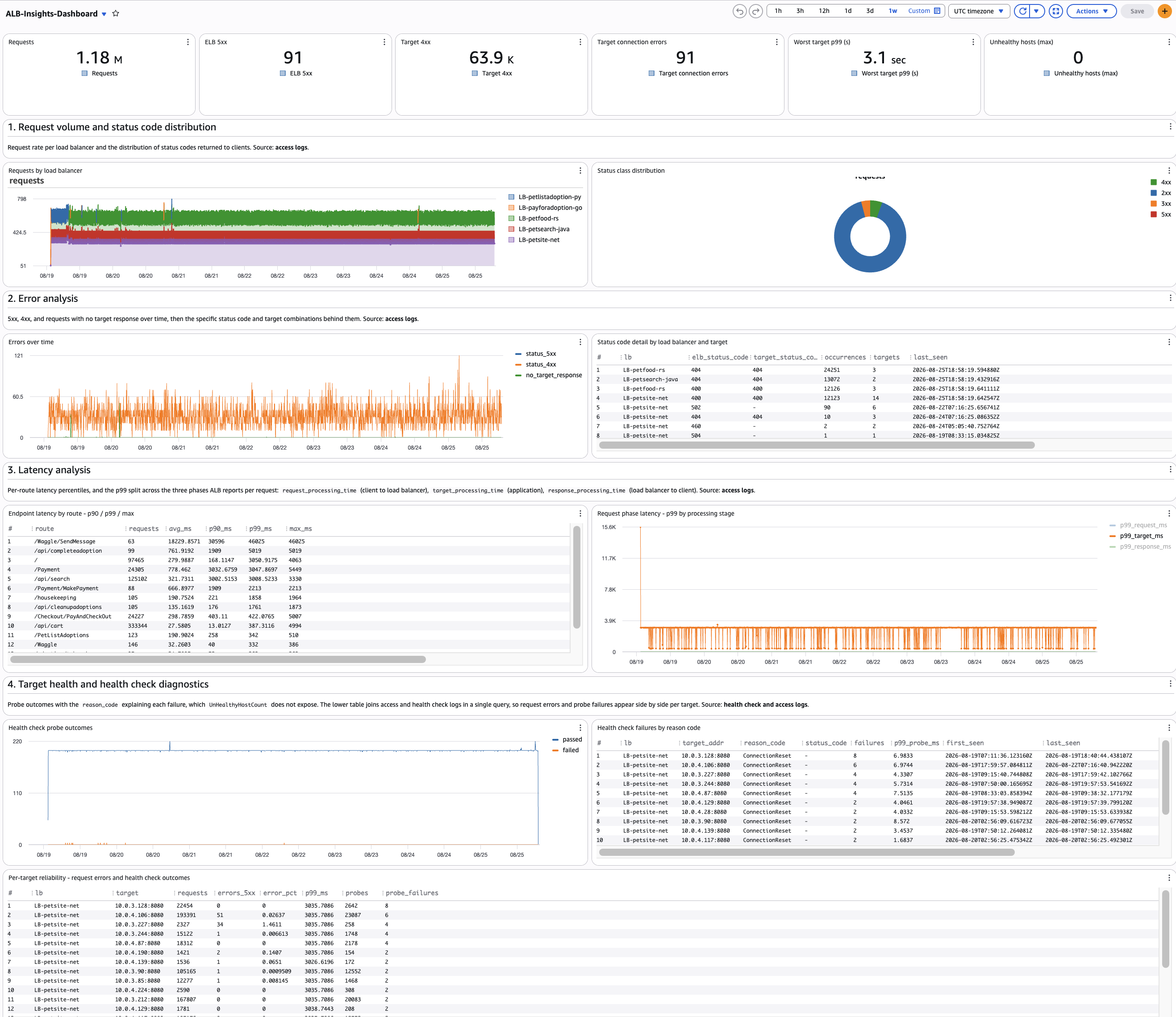Open occurrences column header menu
Viewport: 1176px width, 1017px height.
821,358
